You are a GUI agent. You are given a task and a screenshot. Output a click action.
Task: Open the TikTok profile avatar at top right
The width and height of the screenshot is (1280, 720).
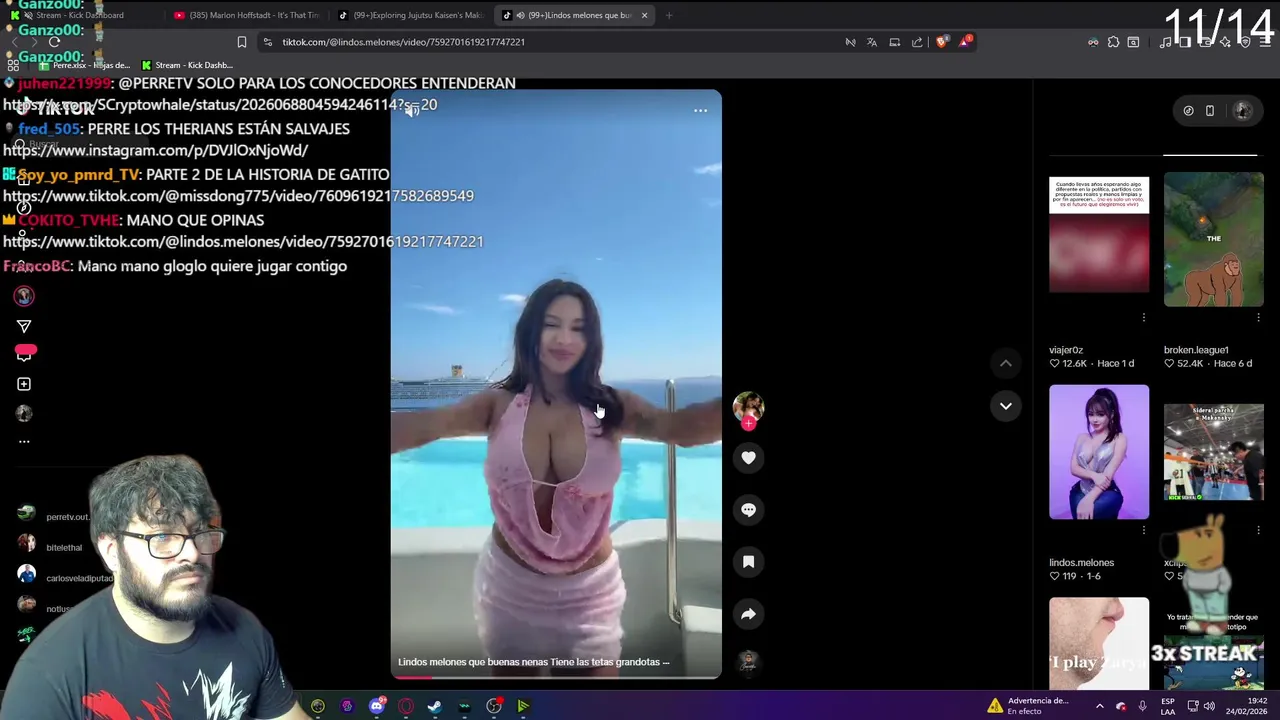[1243, 111]
